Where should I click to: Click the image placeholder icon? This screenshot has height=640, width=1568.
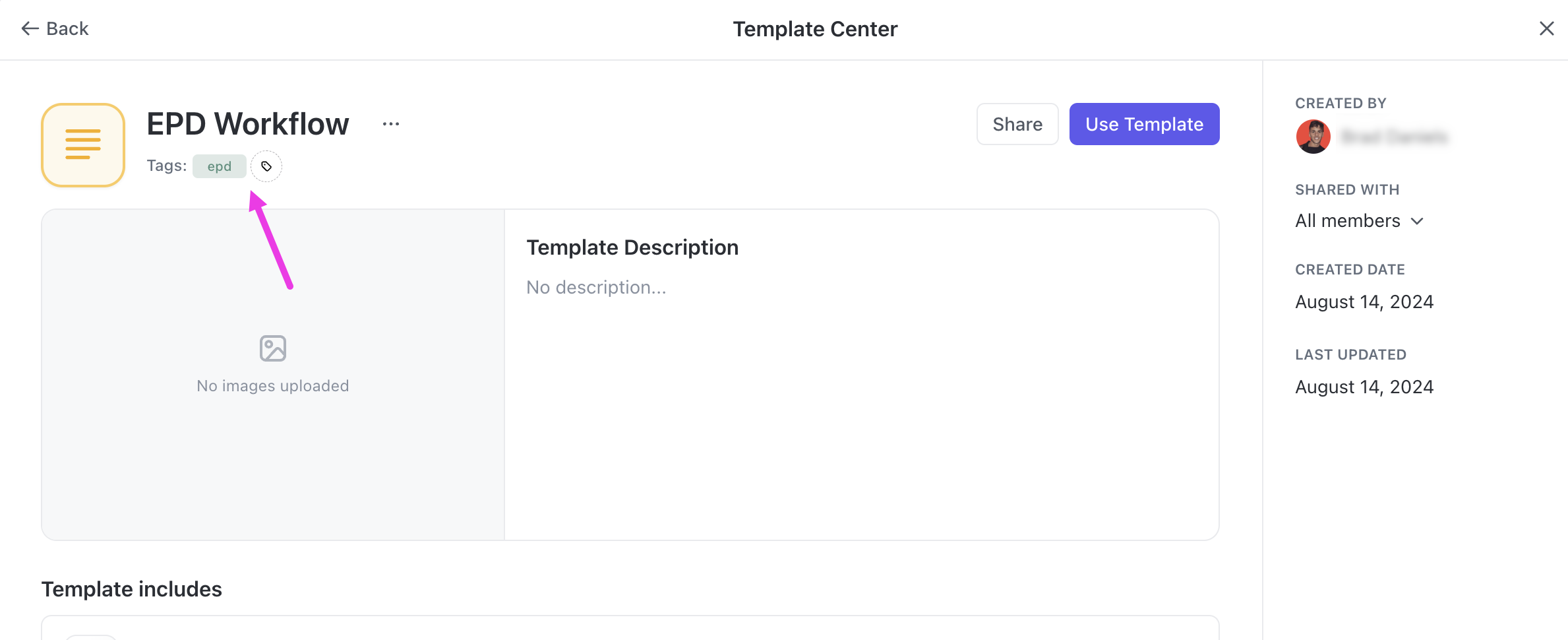[272, 348]
